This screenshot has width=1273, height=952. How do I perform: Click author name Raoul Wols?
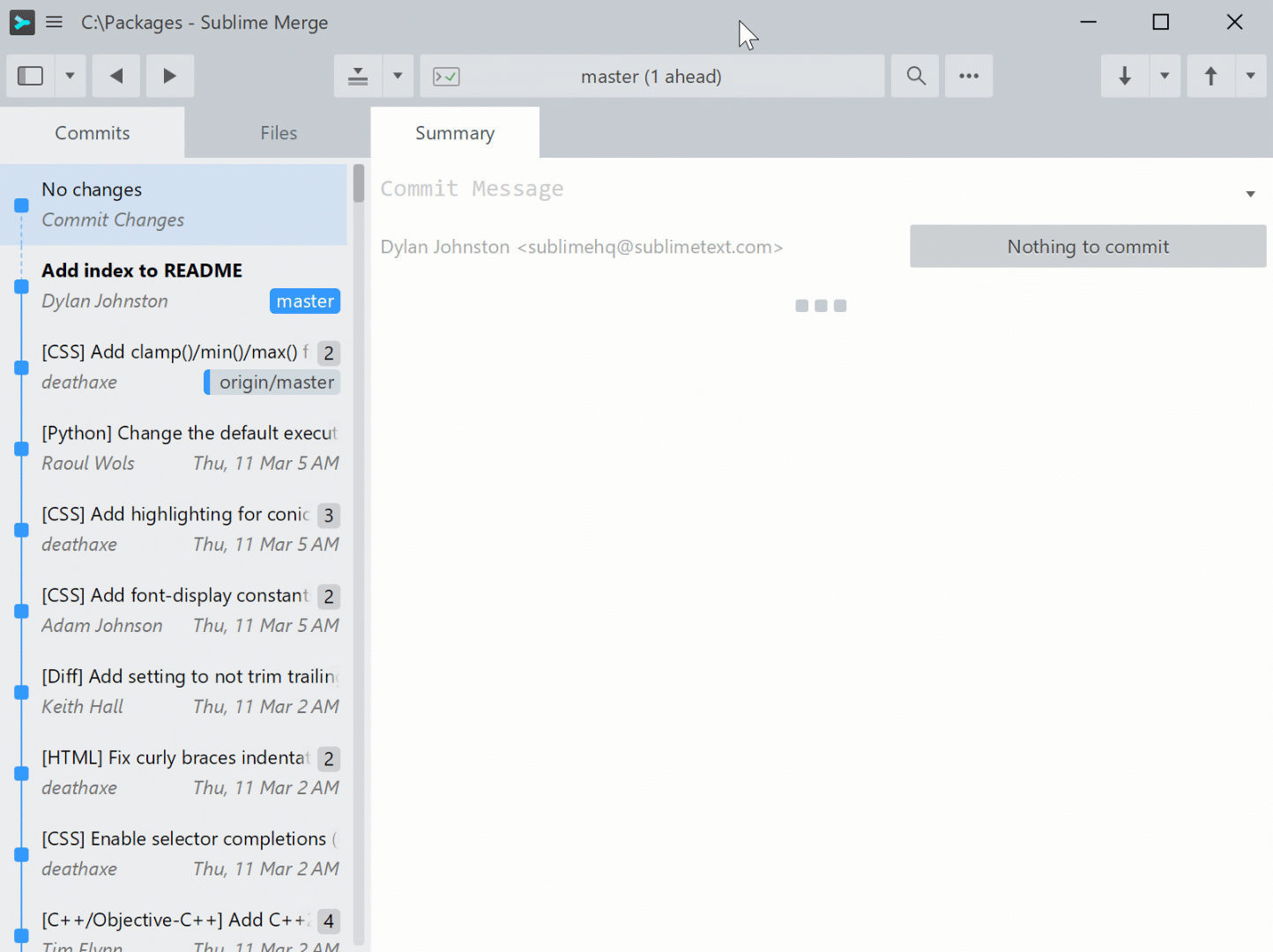tap(88, 464)
